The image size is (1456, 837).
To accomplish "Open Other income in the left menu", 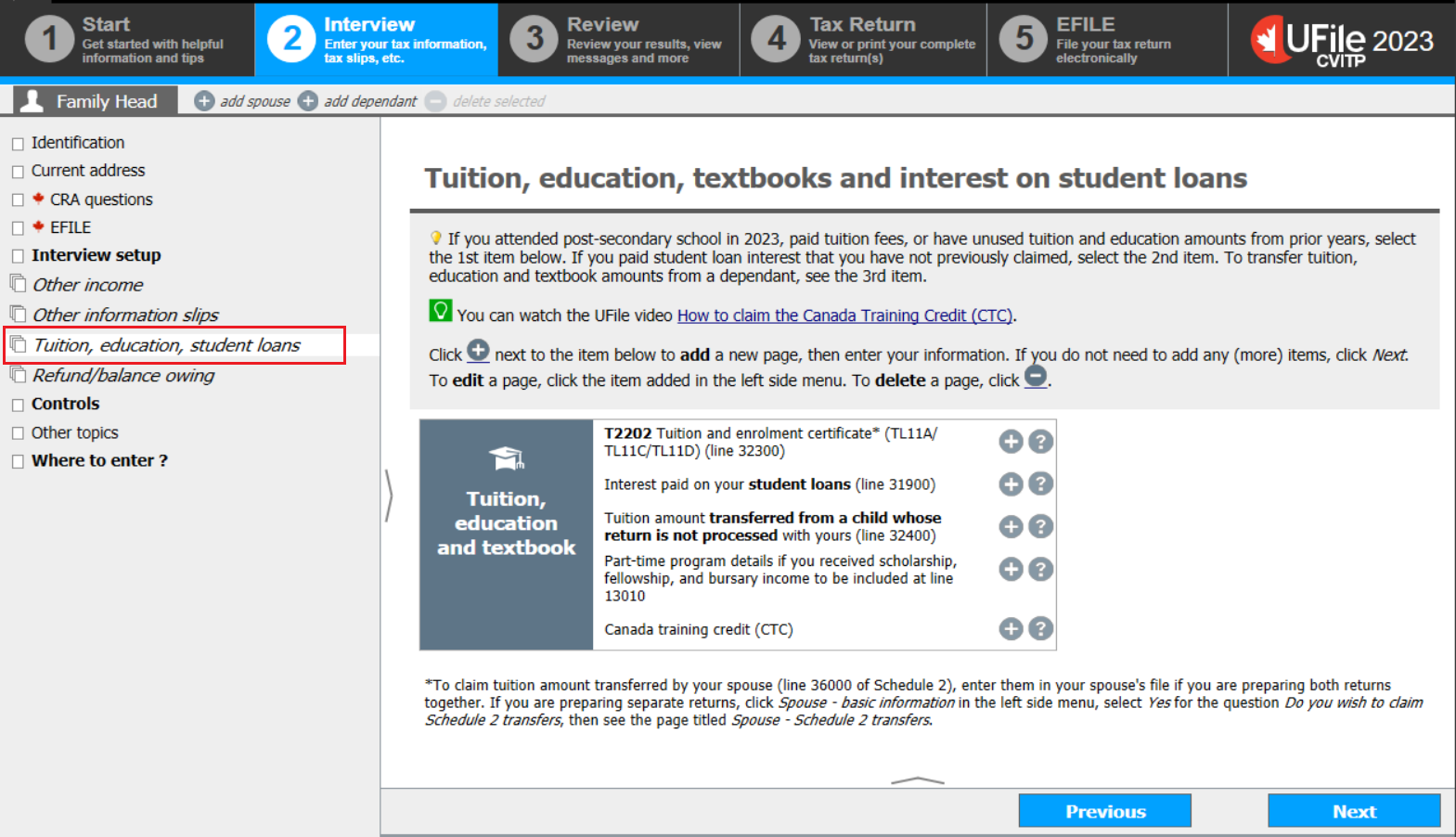I will point(88,285).
